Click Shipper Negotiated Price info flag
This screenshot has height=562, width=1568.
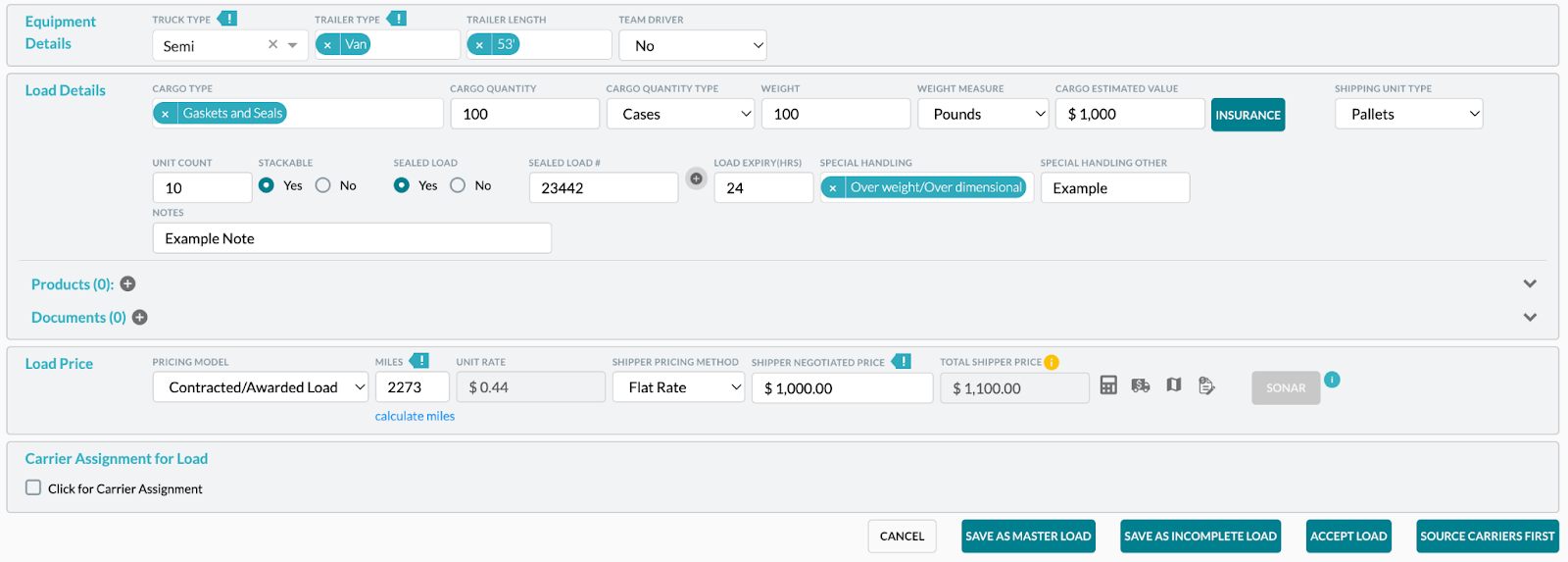tap(902, 361)
